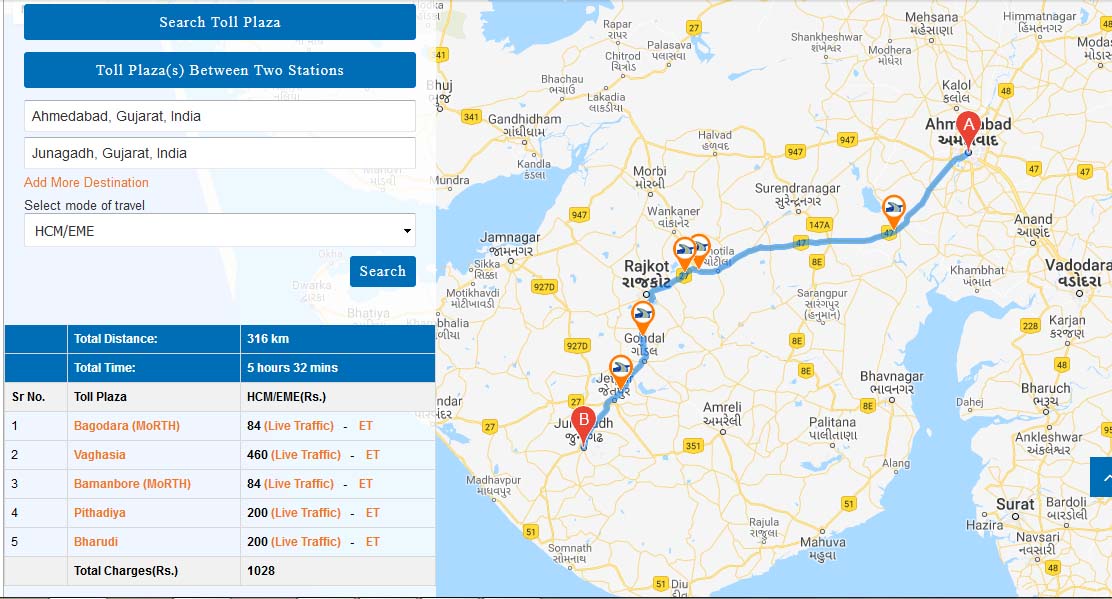Image resolution: width=1112 pixels, height=599 pixels.
Task: Click Live Traffic link for Bharudi
Action: [306, 542]
